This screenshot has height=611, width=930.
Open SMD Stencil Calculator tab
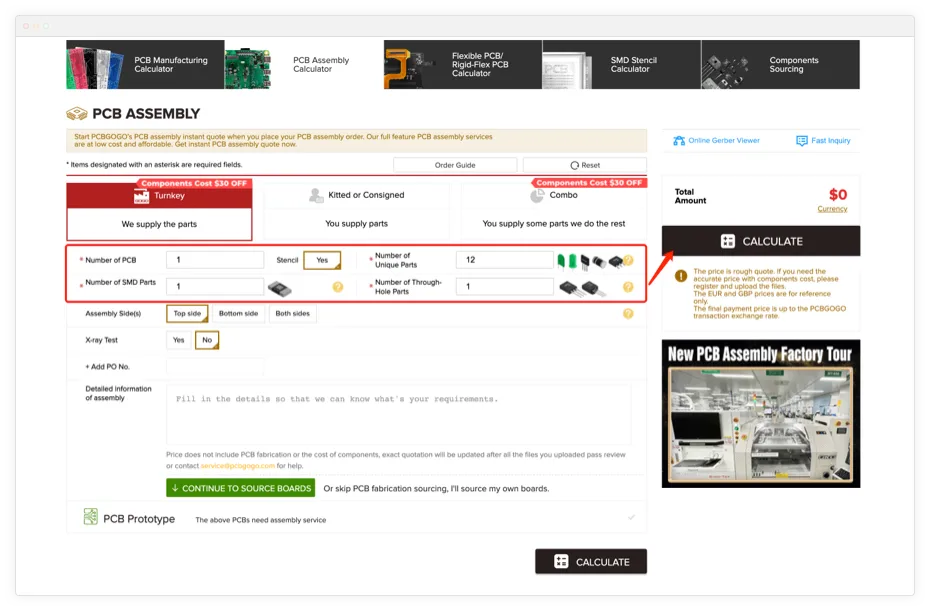[x=622, y=65]
